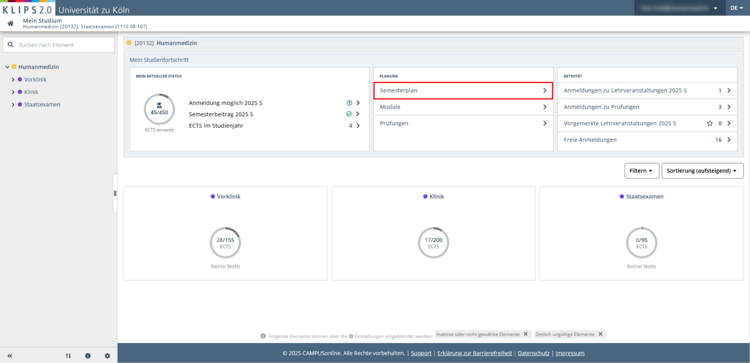The width and height of the screenshot is (750, 363).
Task: Click the Staatsexamen card title
Action: click(x=645, y=196)
